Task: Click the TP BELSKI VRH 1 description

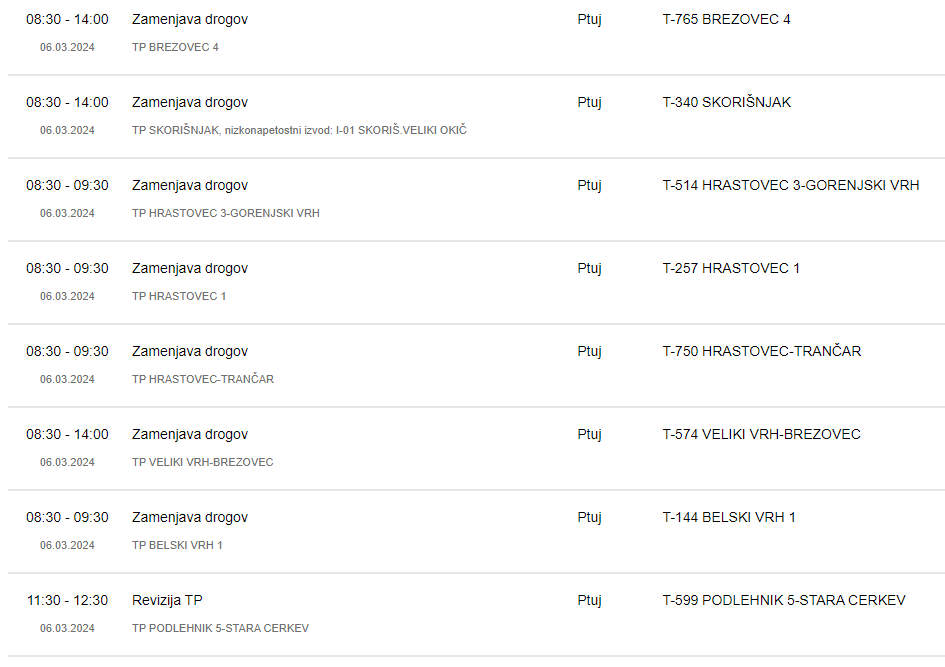Action: pyautogui.click(x=177, y=545)
